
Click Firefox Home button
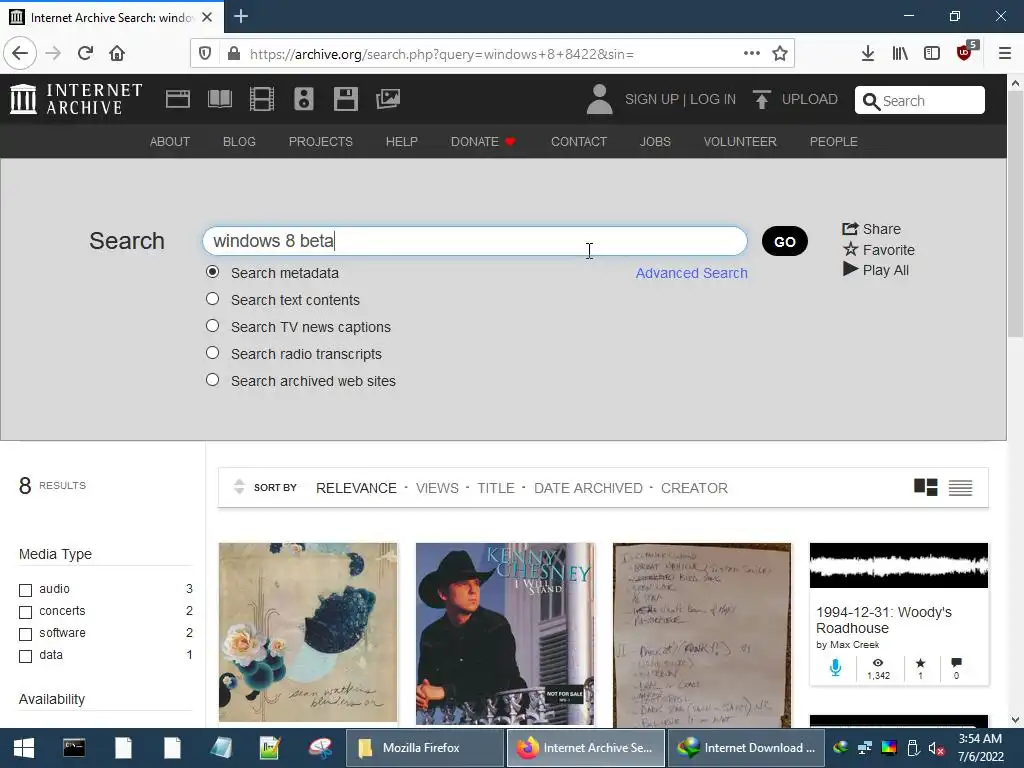117,53
